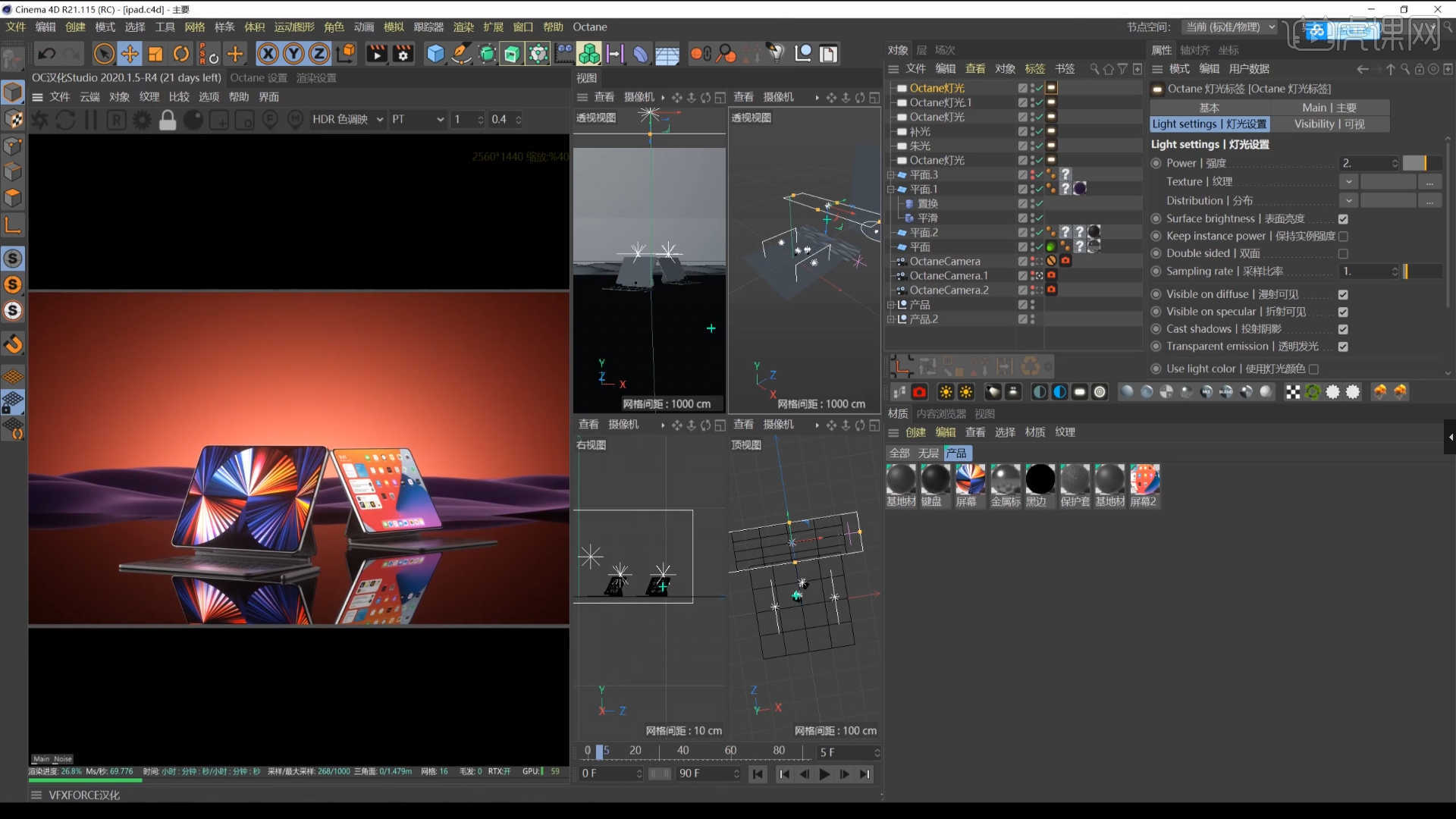Open the PT kernel dropdown
This screenshot has width=1456, height=819.
417,120
